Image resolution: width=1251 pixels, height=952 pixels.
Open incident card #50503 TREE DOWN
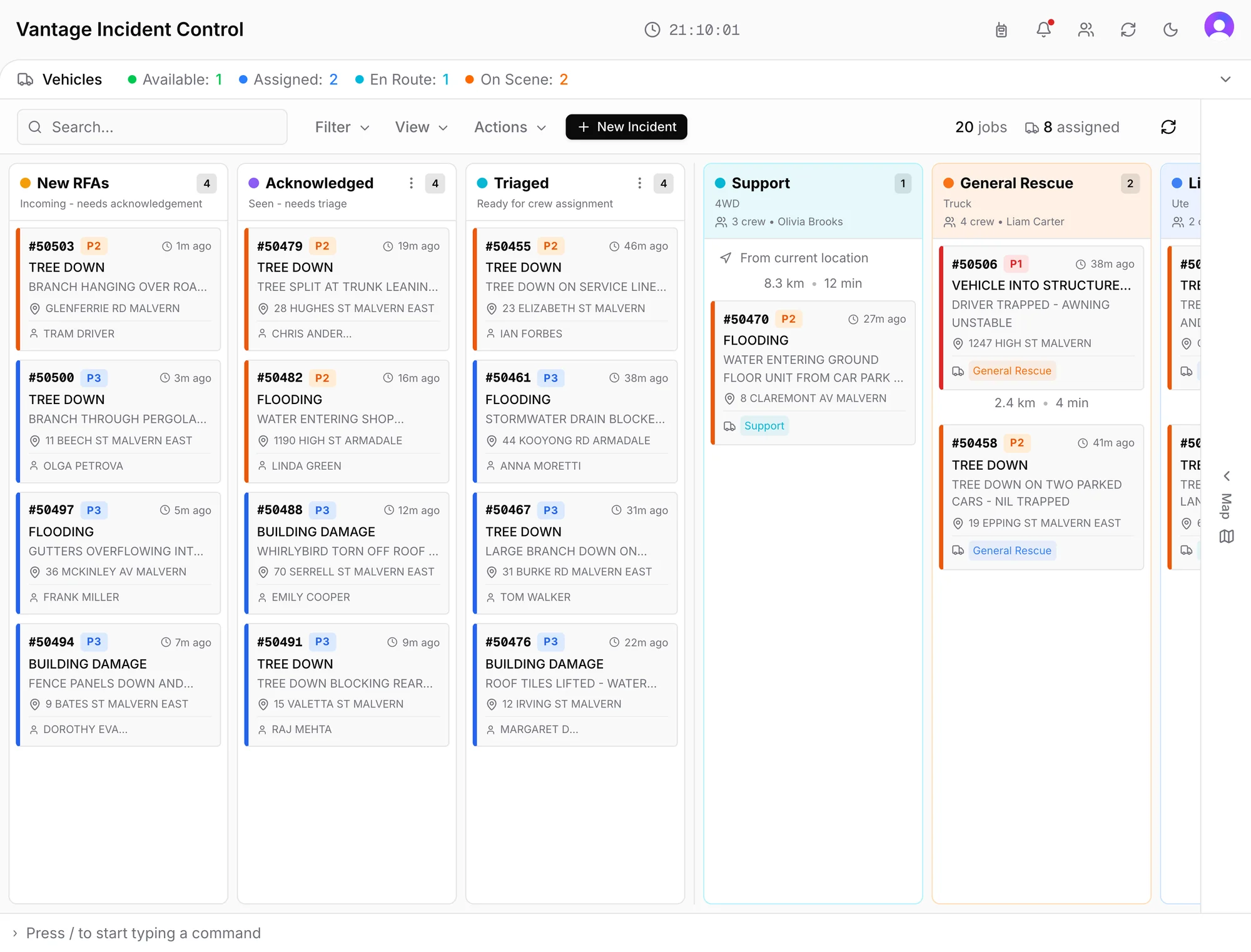[118, 290]
